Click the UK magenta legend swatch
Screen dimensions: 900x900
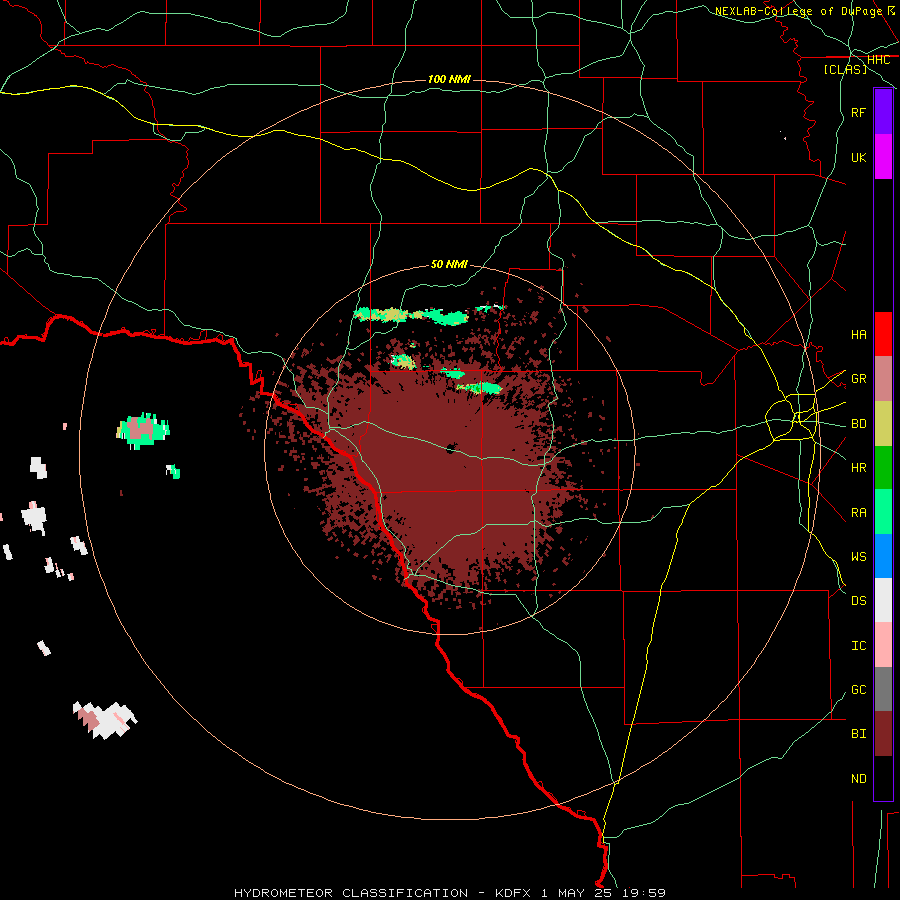883,157
